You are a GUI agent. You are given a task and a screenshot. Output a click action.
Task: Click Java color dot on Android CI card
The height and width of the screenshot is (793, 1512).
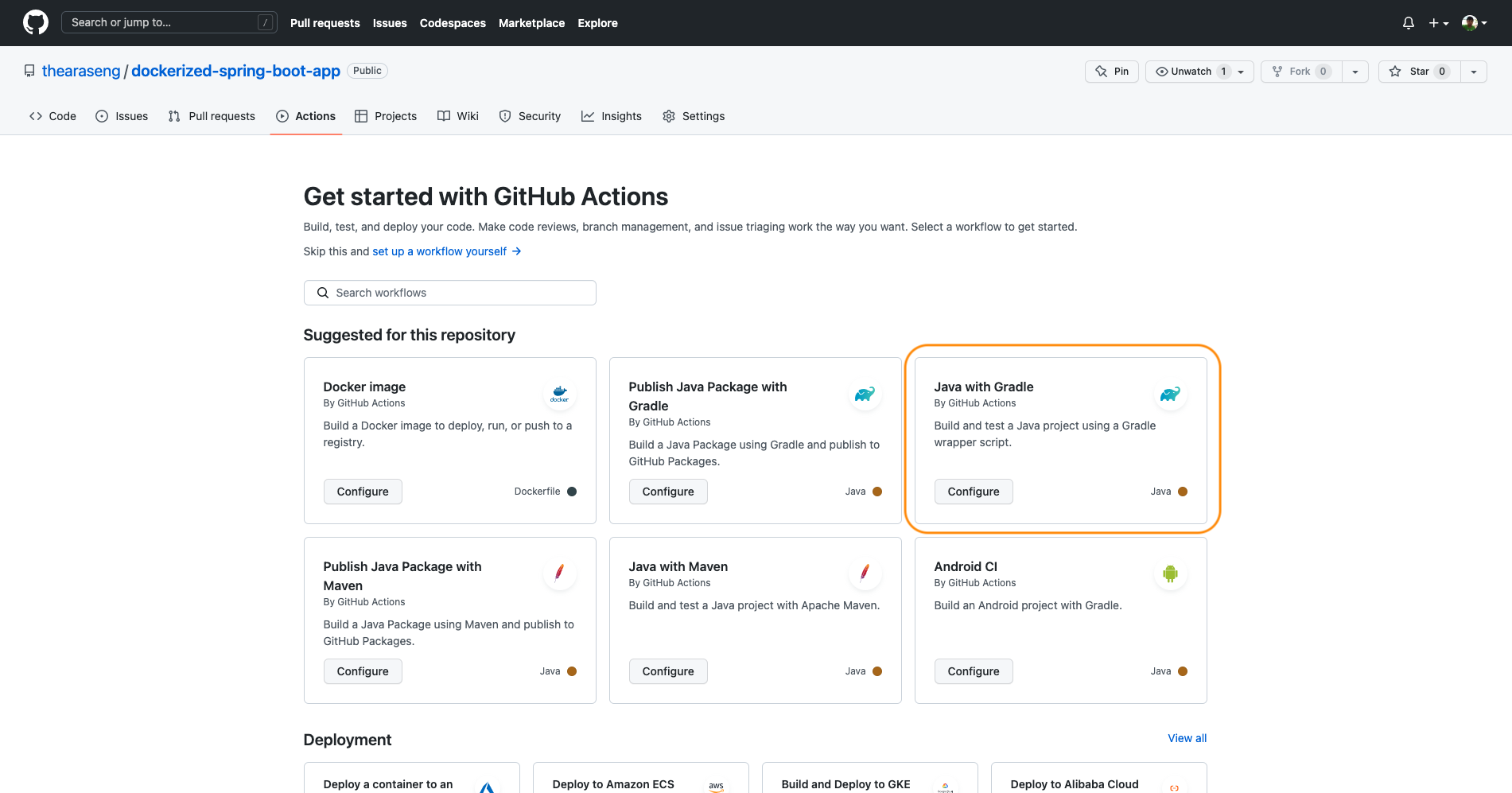pos(1183,671)
